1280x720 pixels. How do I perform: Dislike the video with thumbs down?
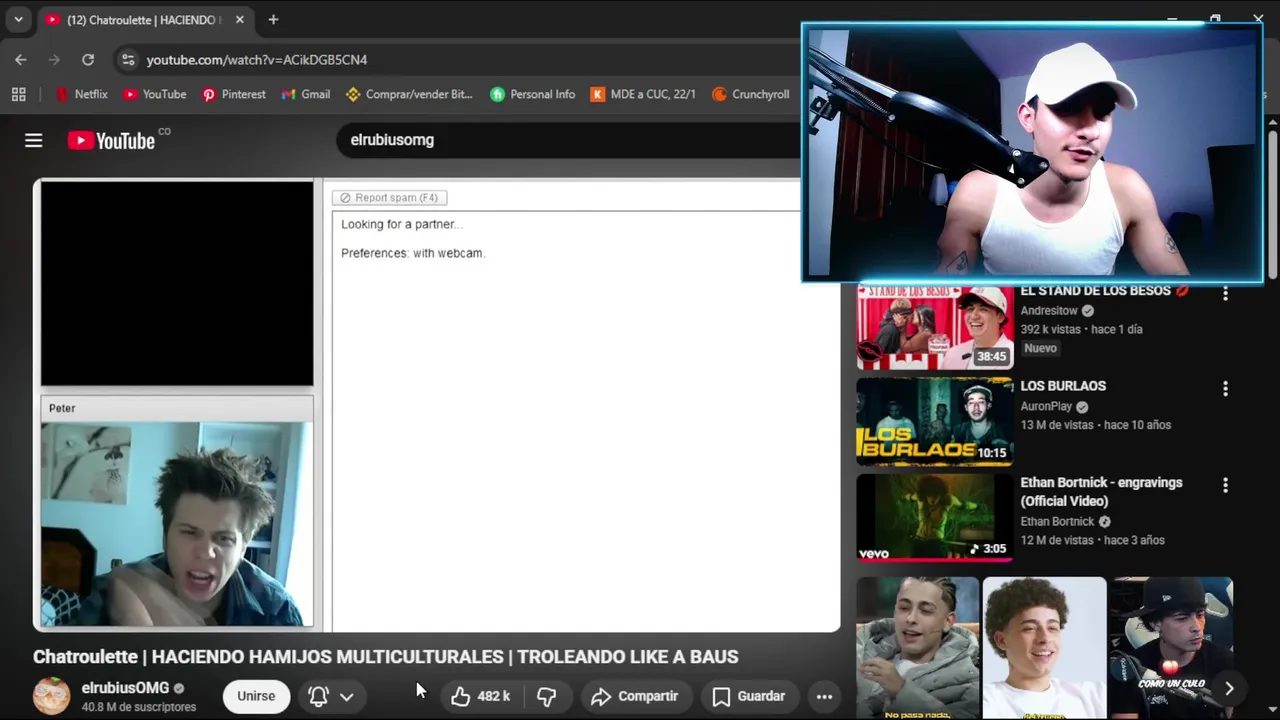click(x=547, y=696)
